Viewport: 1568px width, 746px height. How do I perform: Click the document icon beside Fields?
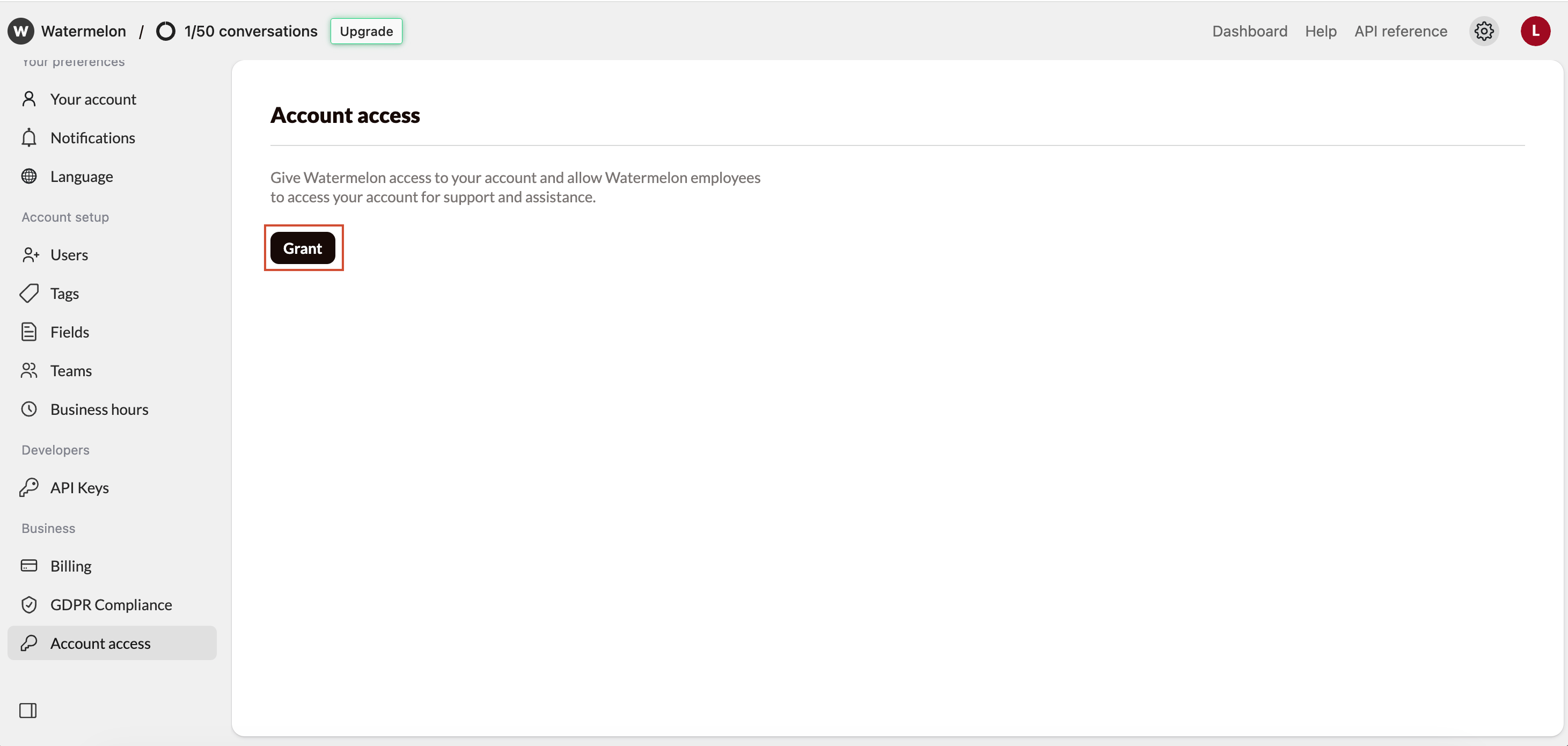tap(28, 332)
